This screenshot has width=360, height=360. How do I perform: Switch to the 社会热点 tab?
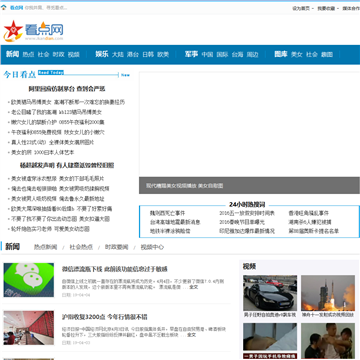81,247
